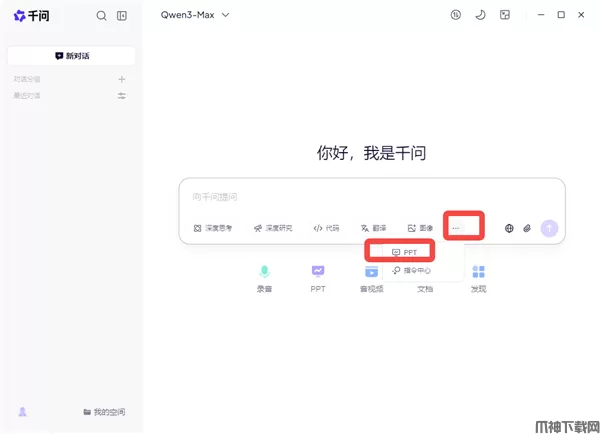The image size is (600, 434).
Task: Open the 录音 recording shortcut
Action: click(264, 278)
